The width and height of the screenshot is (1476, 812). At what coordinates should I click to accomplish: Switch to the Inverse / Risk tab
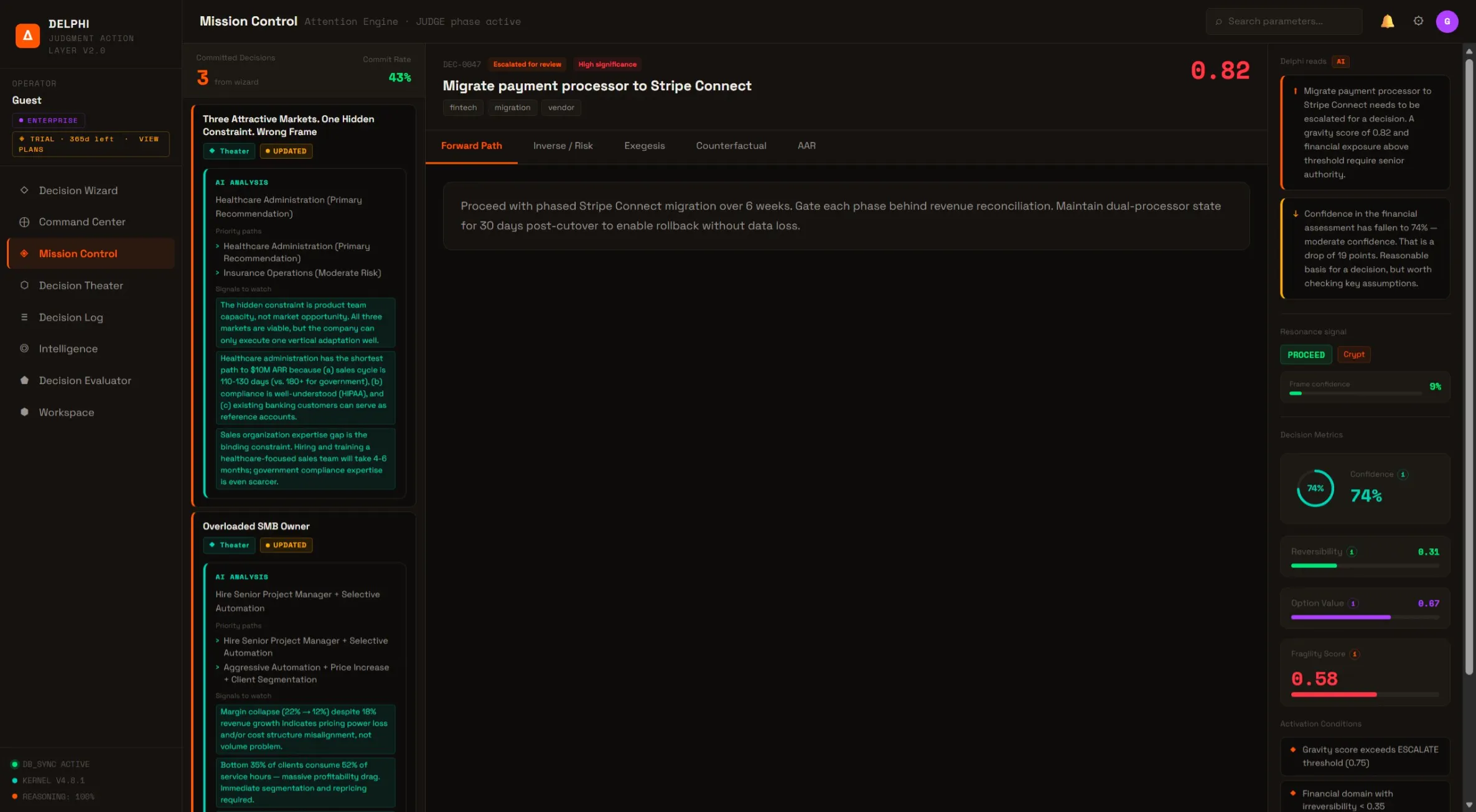click(563, 146)
